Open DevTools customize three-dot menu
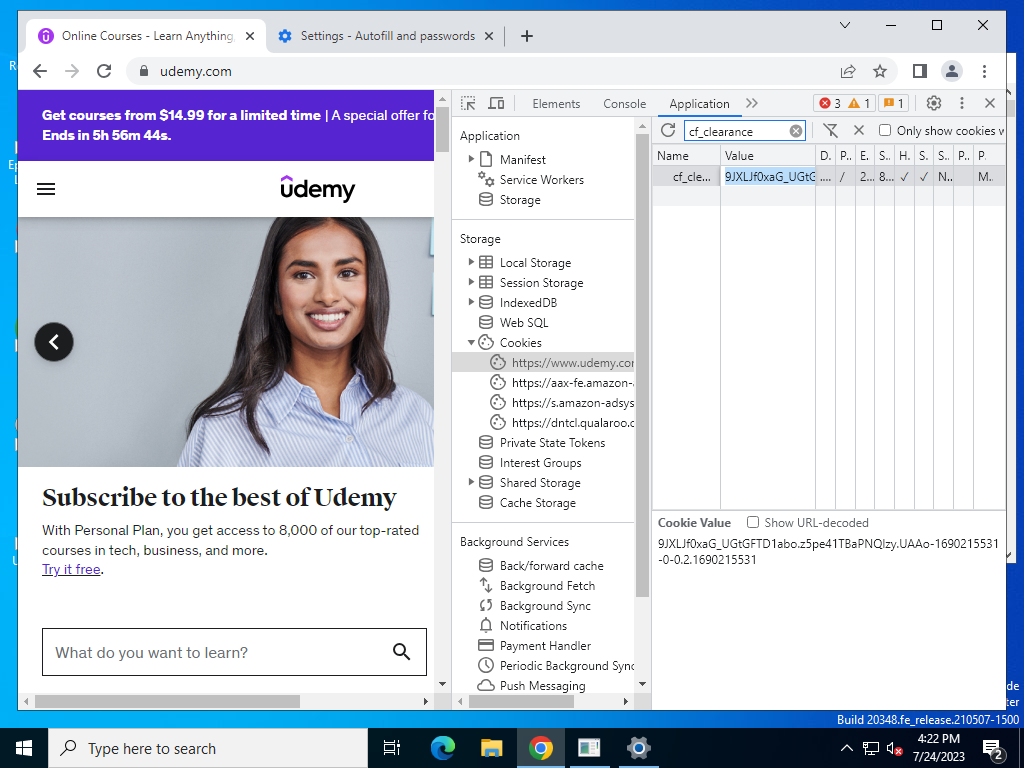Viewport: 1024px width, 768px height. (961, 103)
